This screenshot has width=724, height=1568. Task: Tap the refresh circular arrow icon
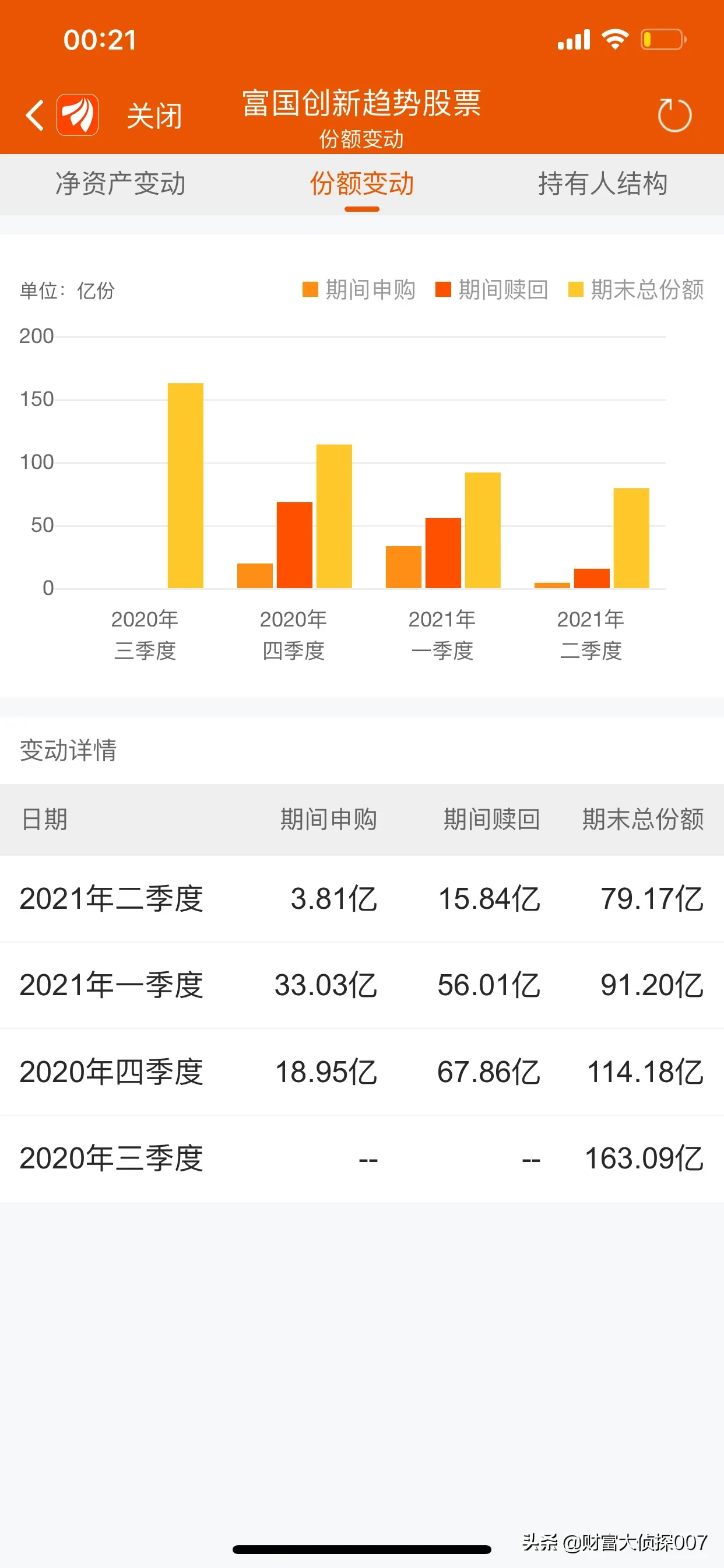point(674,114)
